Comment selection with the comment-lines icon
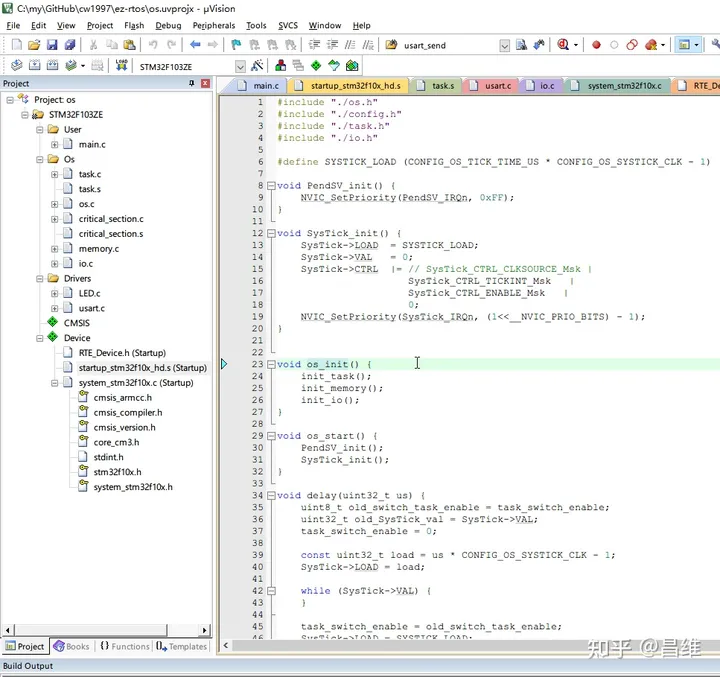 pyautogui.click(x=350, y=45)
